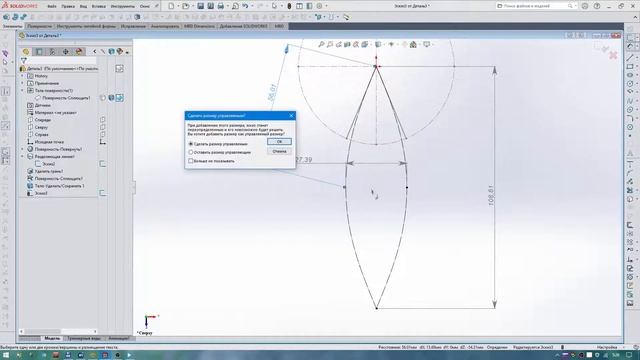The image size is (640, 360).
Task: Switch to the Поверхности ribbon tab
Action: [x=40, y=26]
